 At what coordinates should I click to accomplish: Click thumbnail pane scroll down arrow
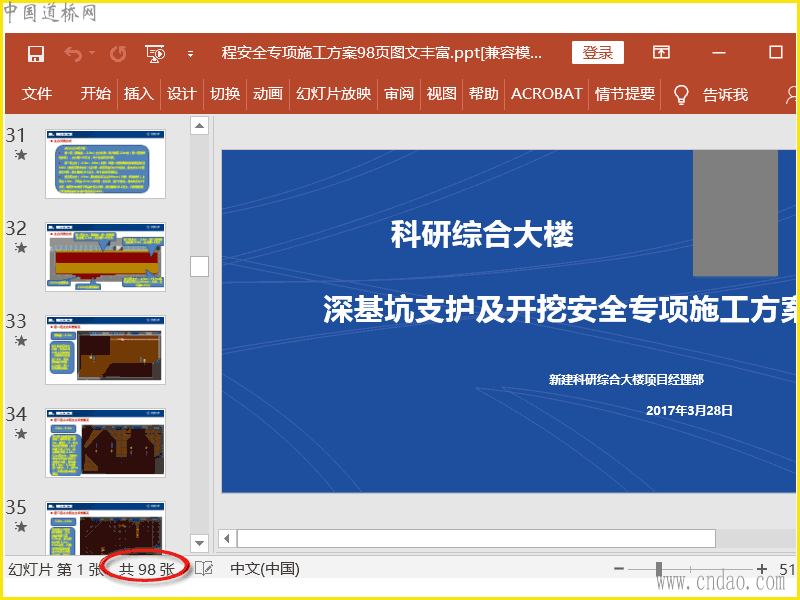tap(199, 543)
